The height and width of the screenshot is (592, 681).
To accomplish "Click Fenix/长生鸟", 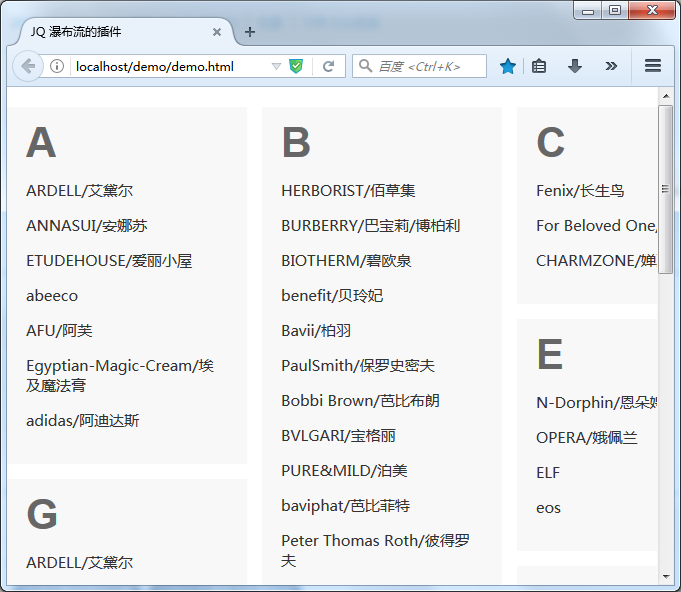I will coord(580,191).
